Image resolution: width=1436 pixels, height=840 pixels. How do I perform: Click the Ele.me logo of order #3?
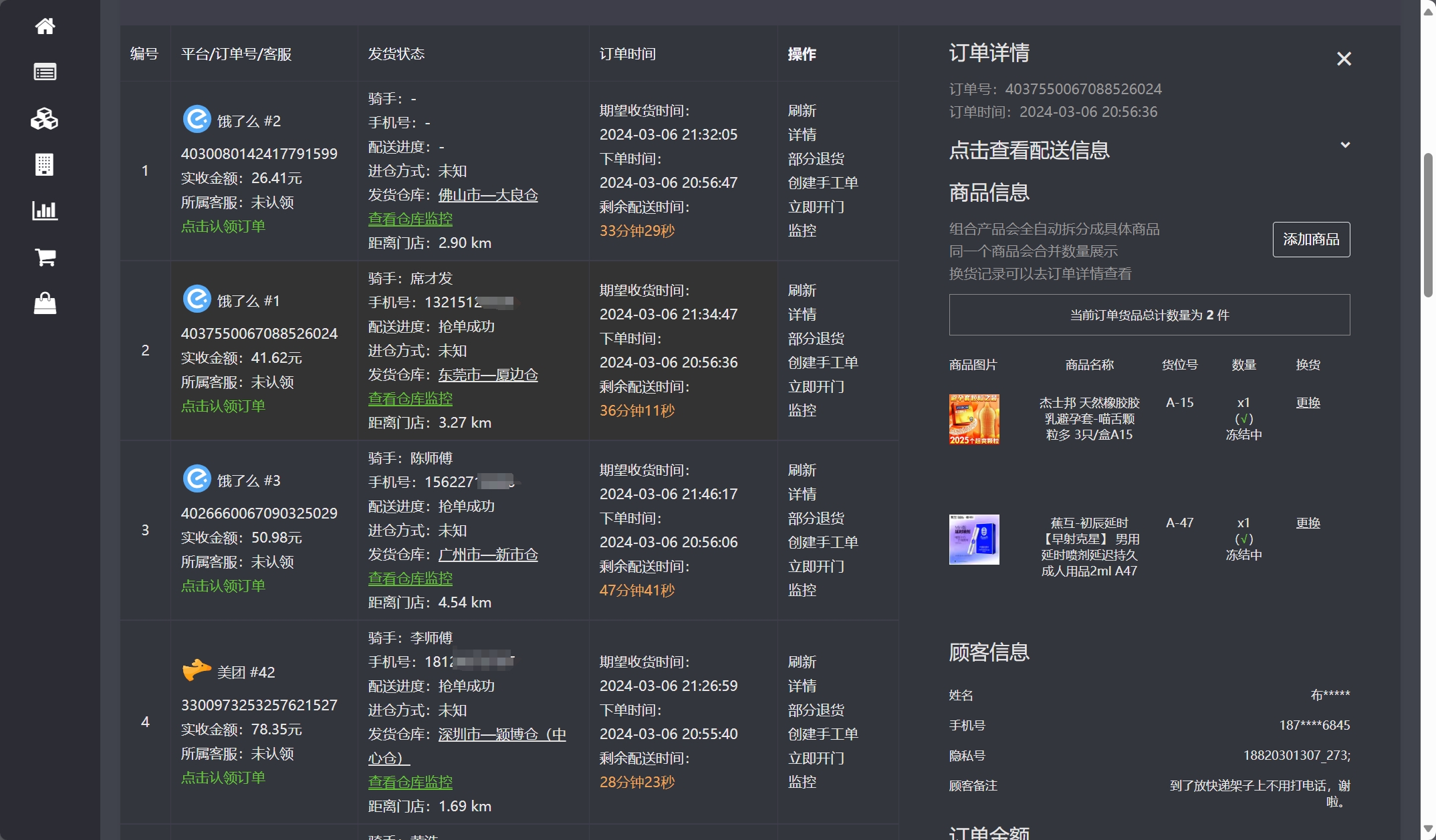click(x=197, y=479)
